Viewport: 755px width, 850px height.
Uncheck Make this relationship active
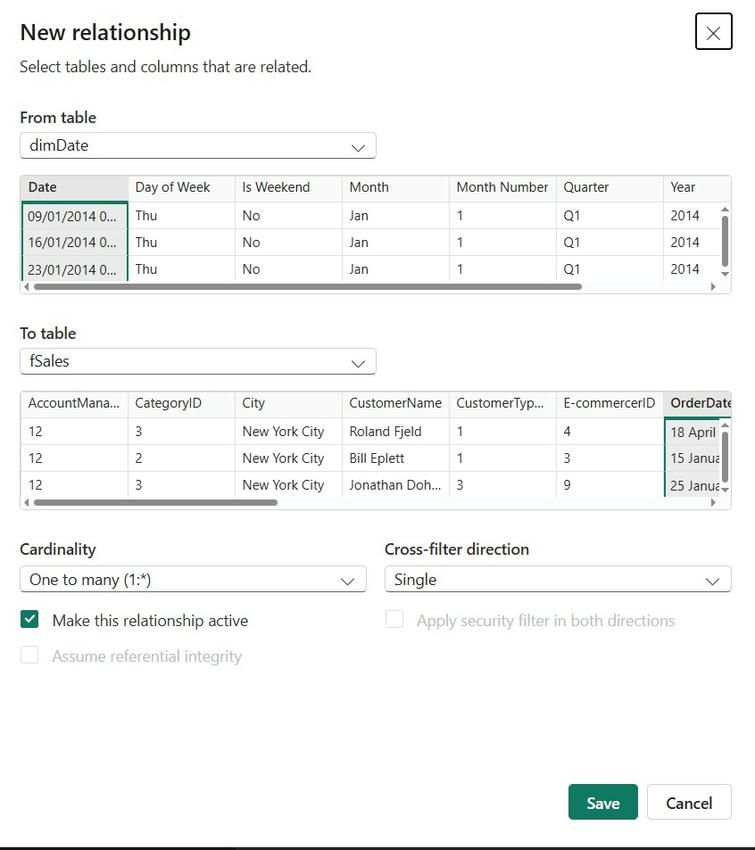(x=30, y=620)
